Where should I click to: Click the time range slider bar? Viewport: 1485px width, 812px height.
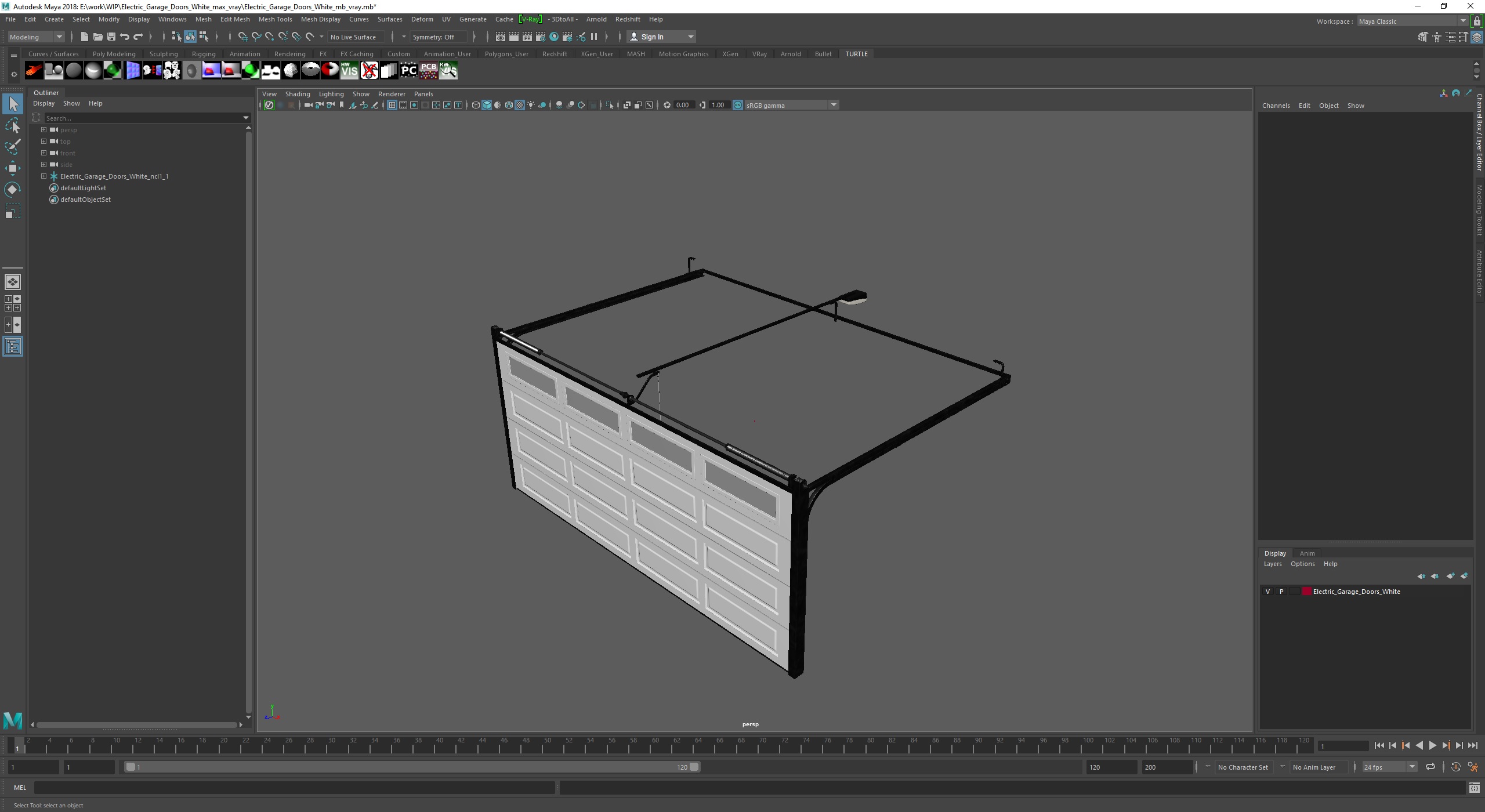click(x=412, y=767)
